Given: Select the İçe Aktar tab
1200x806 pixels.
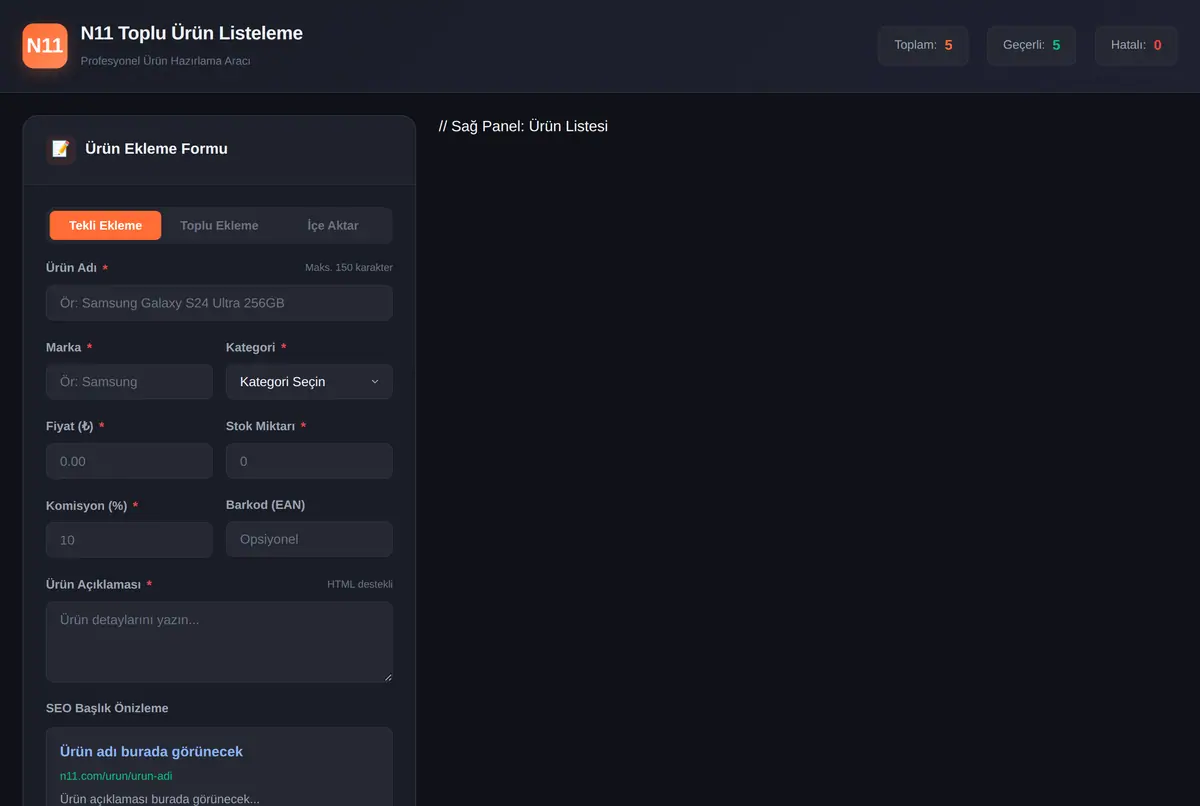Looking at the screenshot, I should (x=333, y=225).
